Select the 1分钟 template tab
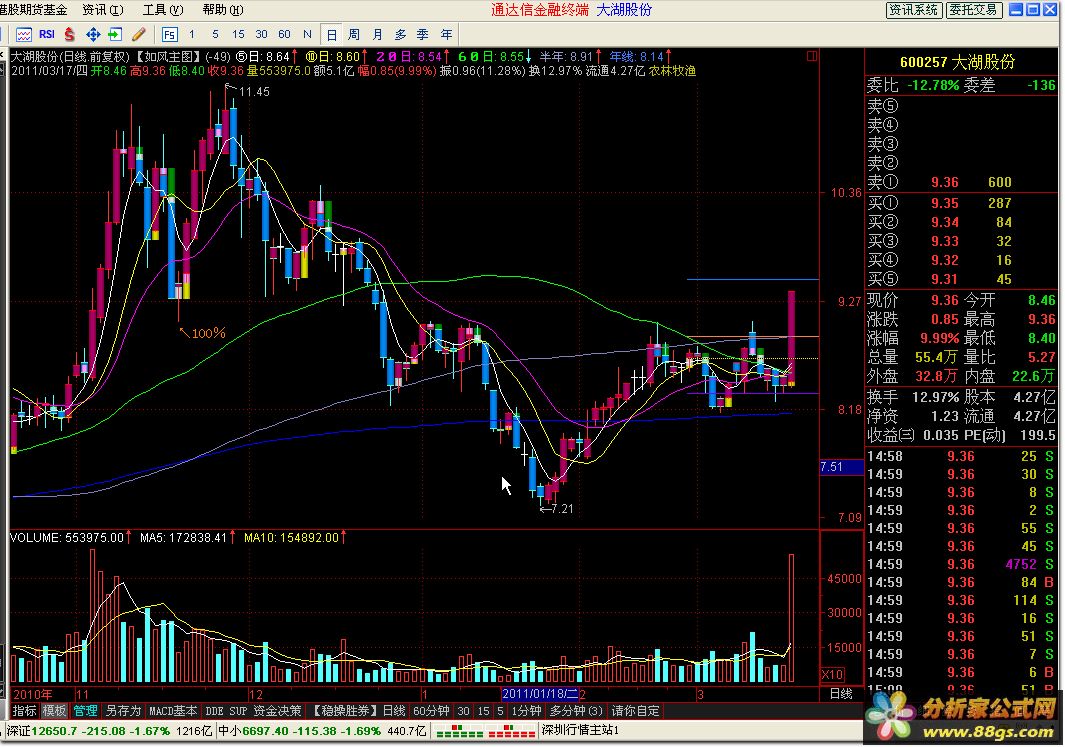The image size is (1065, 747). [x=526, y=711]
